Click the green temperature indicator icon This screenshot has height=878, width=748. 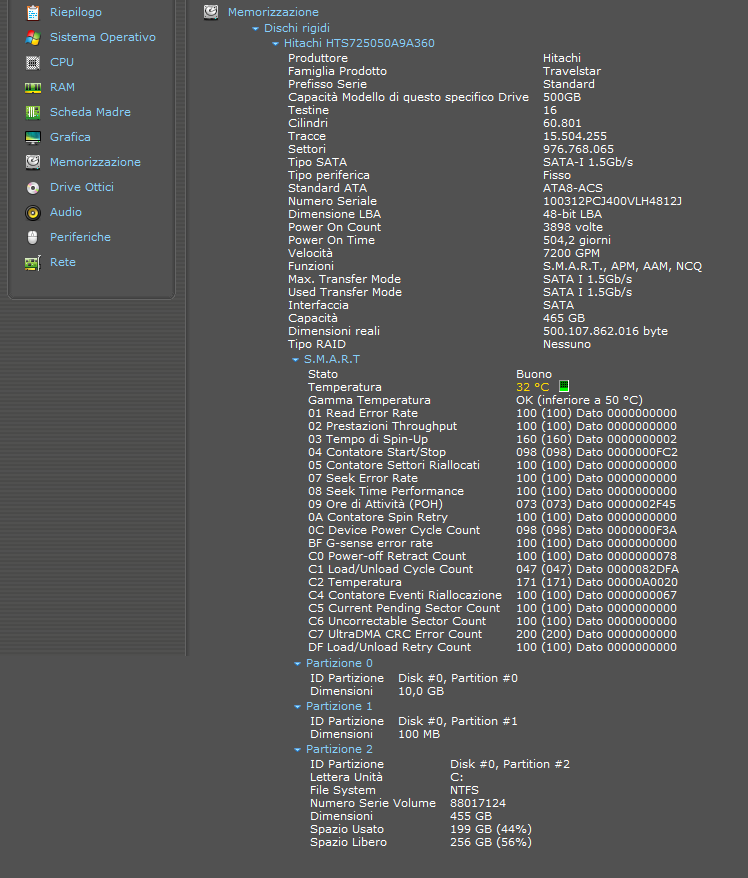coord(564,386)
